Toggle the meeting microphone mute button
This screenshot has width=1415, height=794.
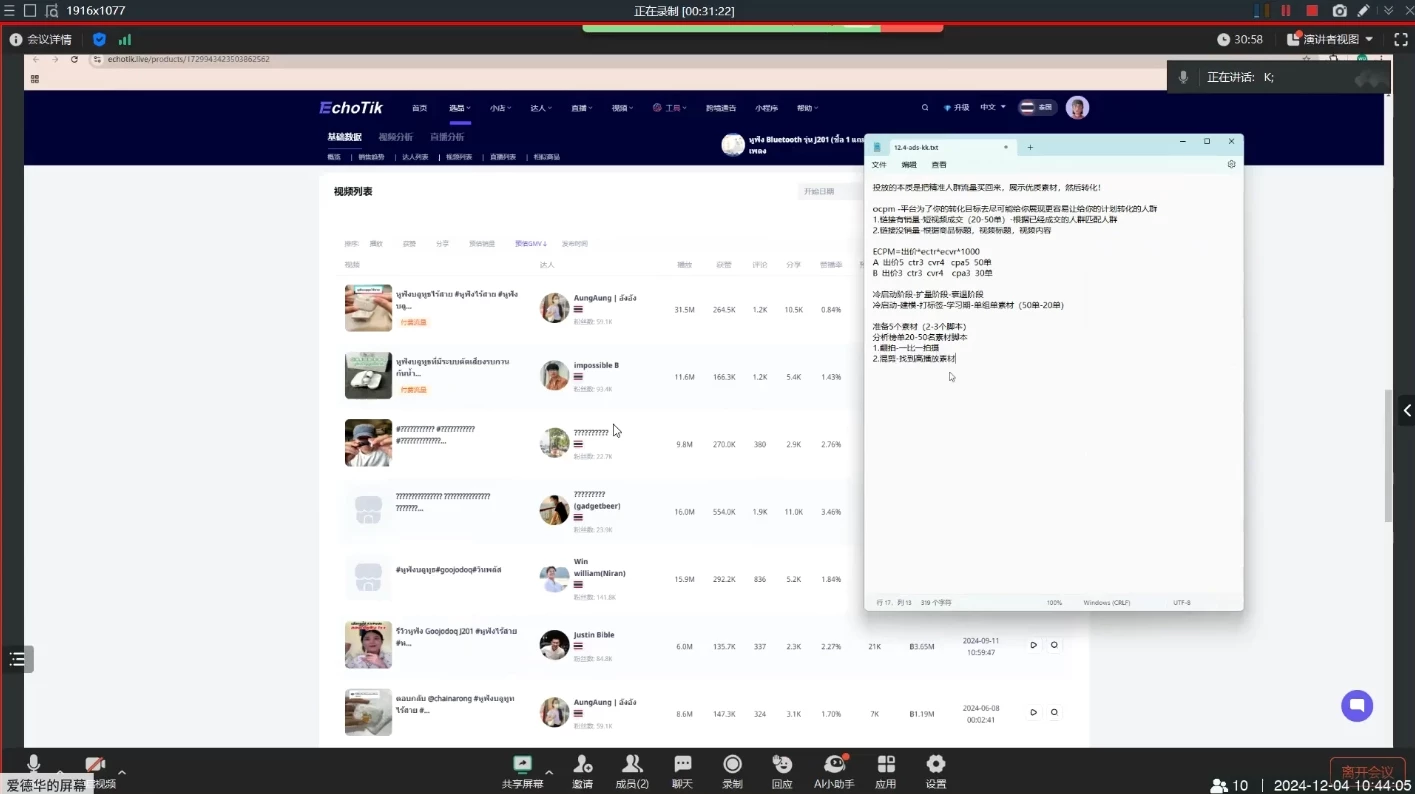[x=34, y=765]
